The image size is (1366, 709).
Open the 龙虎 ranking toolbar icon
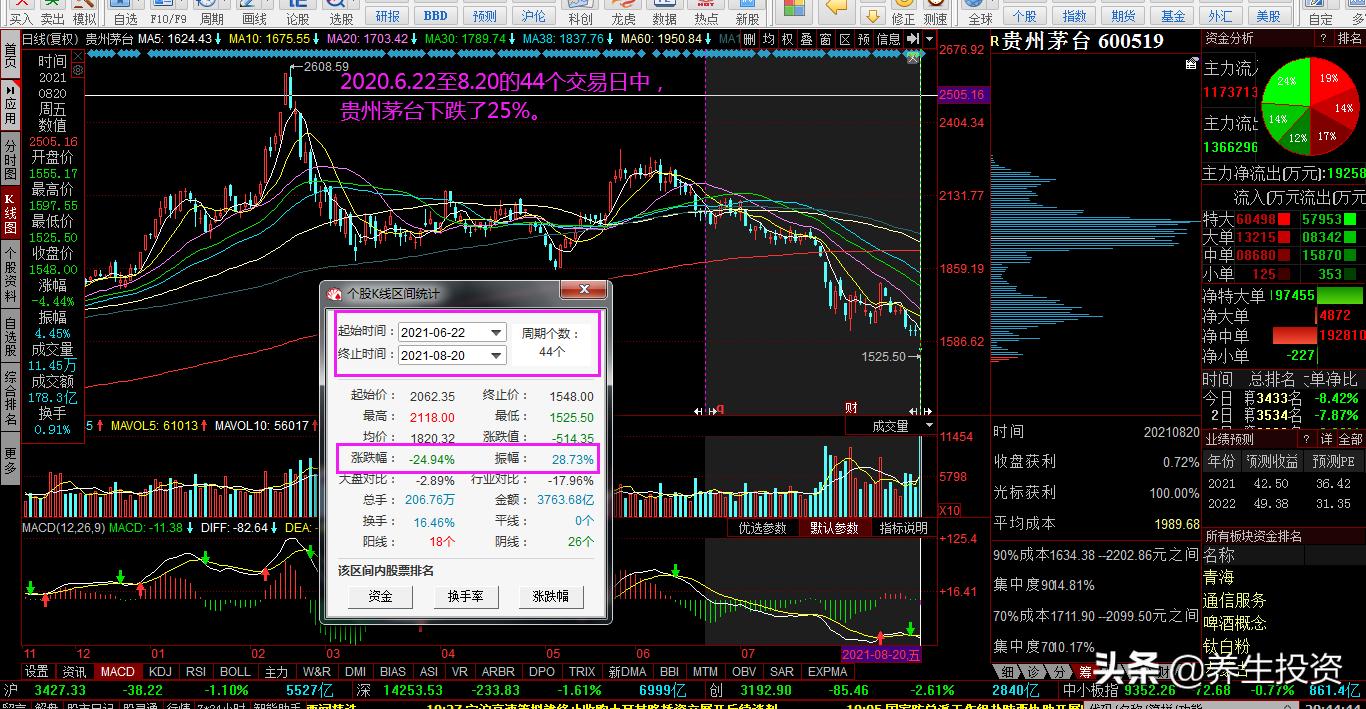click(623, 12)
